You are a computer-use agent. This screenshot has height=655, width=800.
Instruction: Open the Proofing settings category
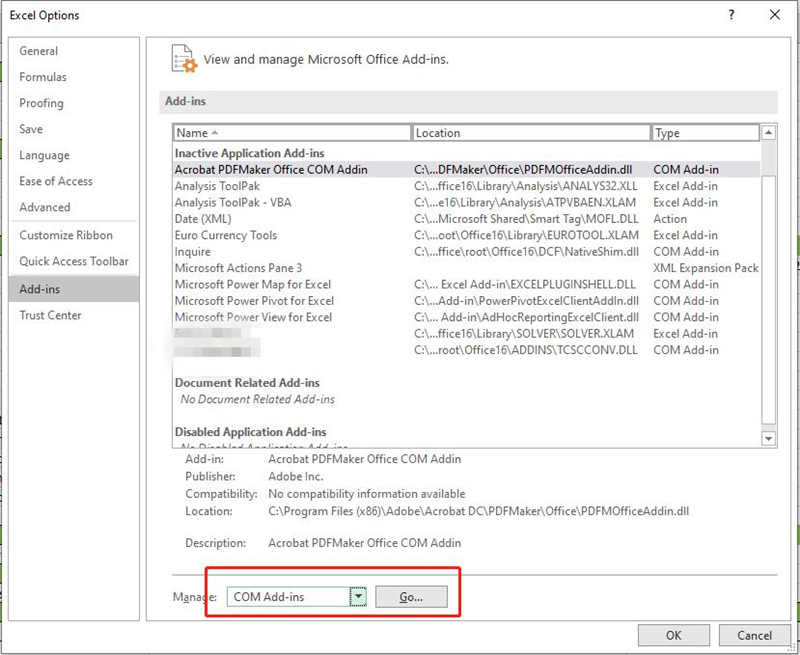pos(41,103)
